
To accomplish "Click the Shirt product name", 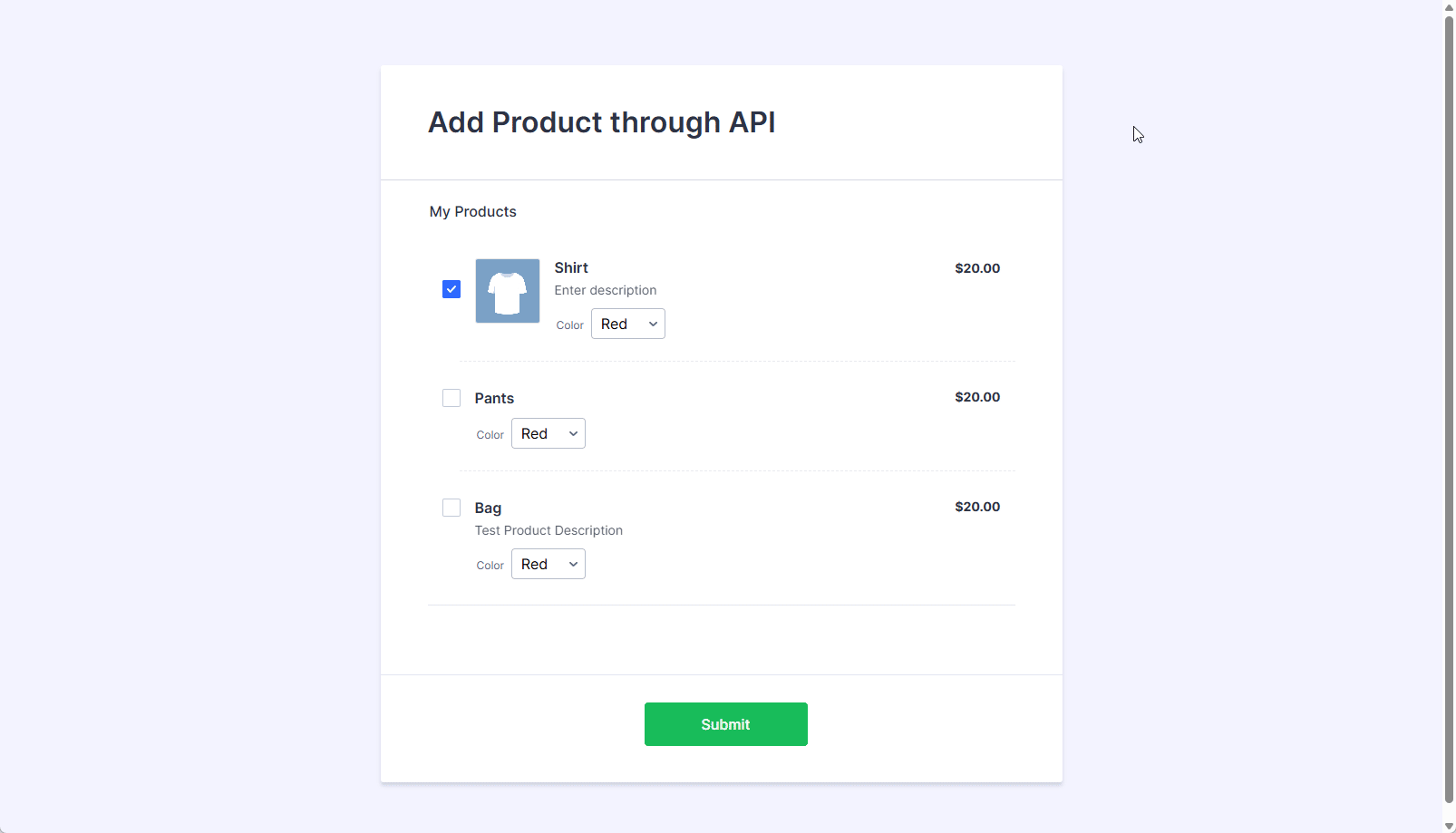I will (x=571, y=267).
